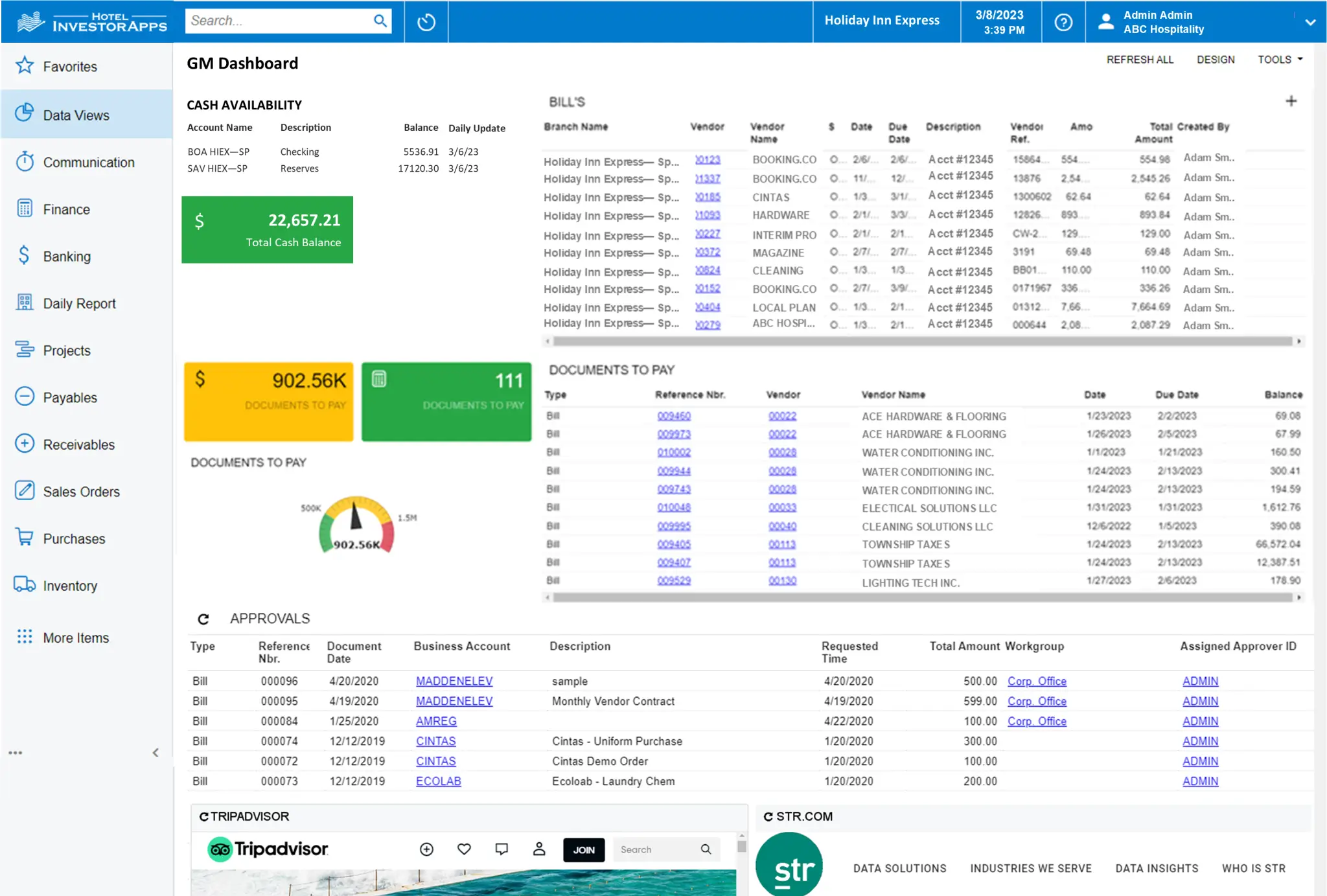Open vendor 00033 link in Documents to Pay
The image size is (1327, 896).
[782, 508]
